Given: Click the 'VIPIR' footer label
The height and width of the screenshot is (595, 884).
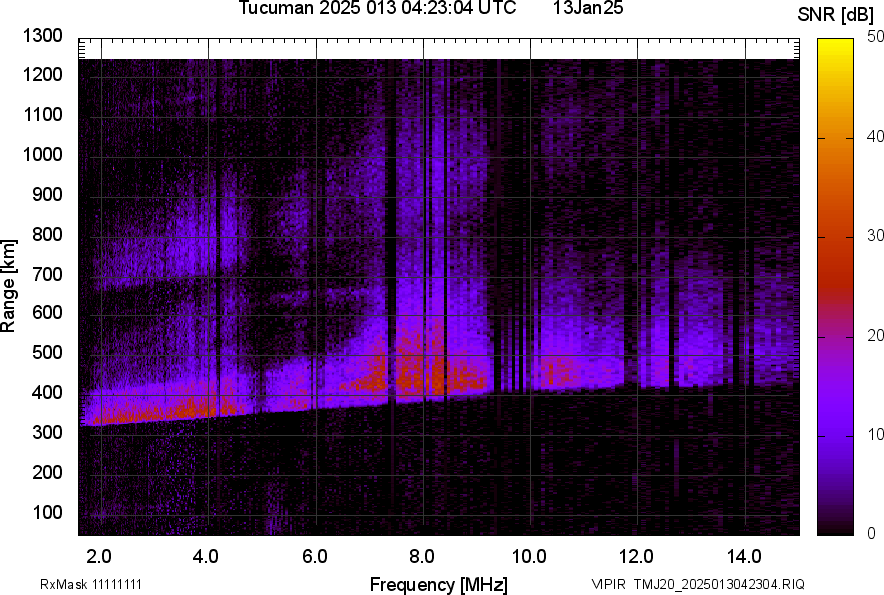Looking at the screenshot, I should click(x=608, y=584).
